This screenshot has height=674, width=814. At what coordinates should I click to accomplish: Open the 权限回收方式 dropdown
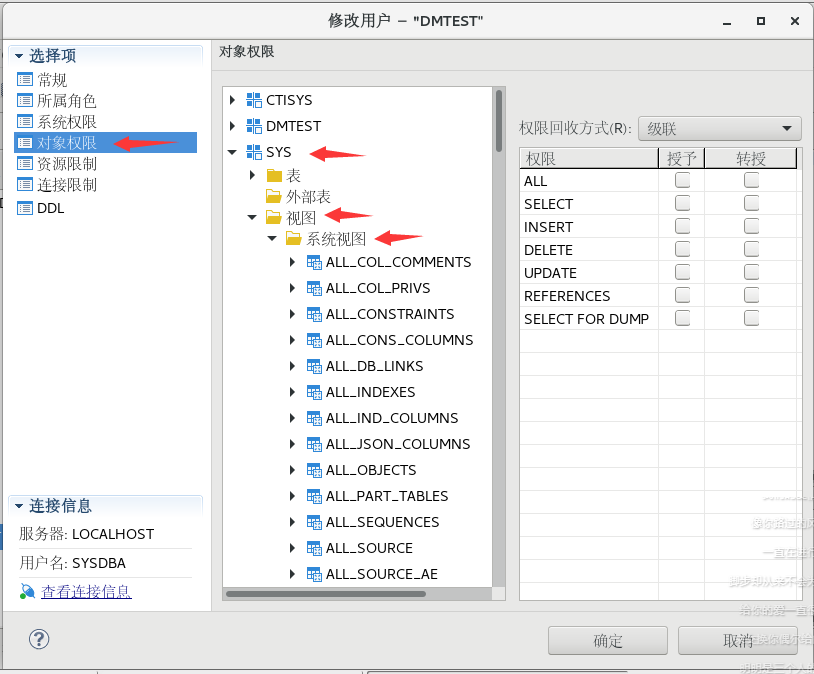pos(720,128)
